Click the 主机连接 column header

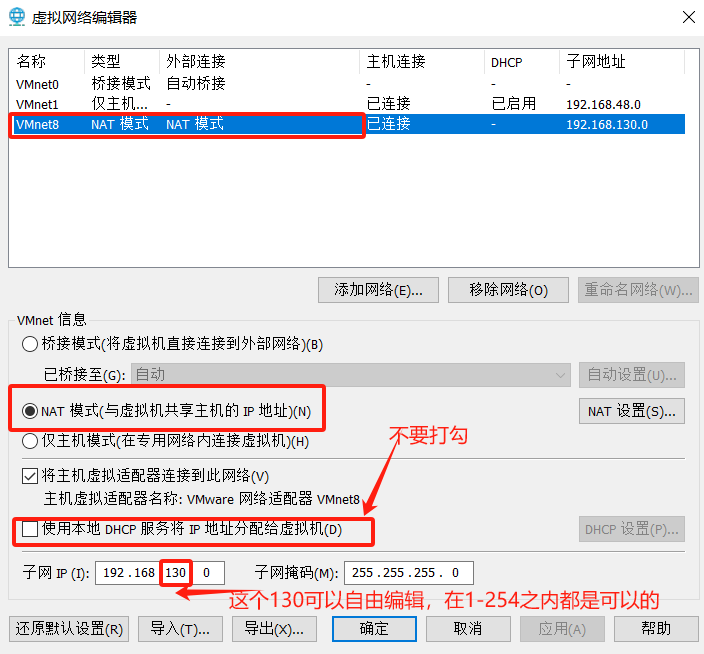click(422, 61)
